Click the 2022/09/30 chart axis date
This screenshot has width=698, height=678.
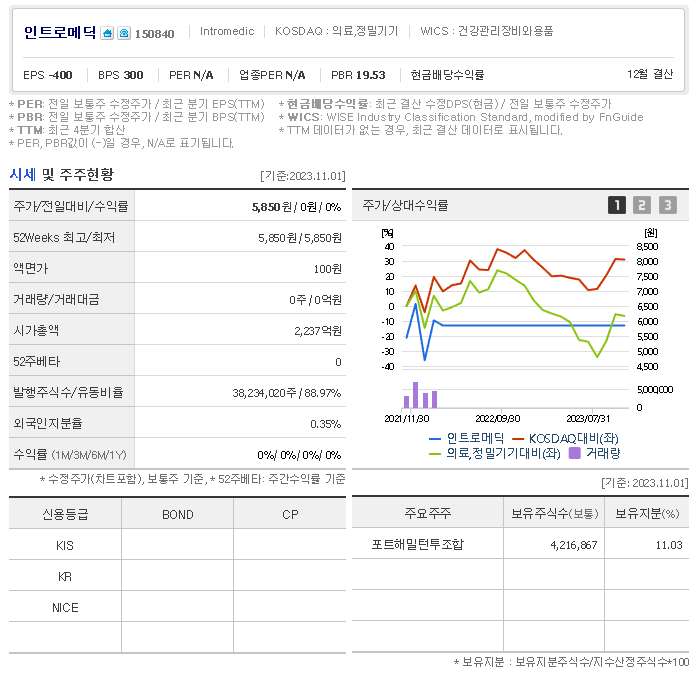[x=498, y=418]
